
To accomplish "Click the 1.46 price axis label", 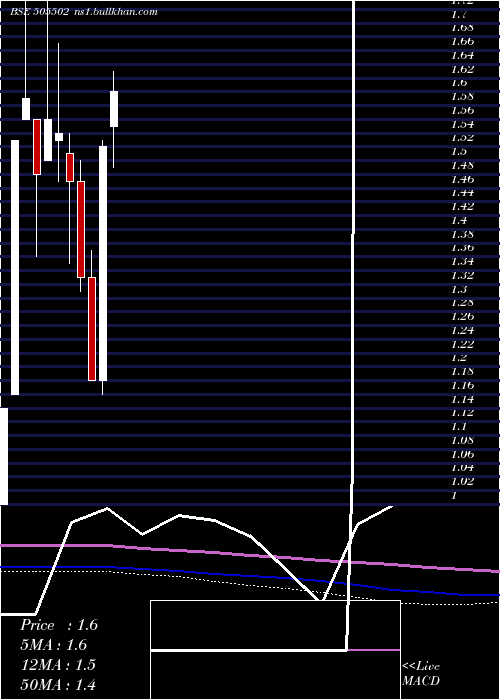I will (462, 179).
